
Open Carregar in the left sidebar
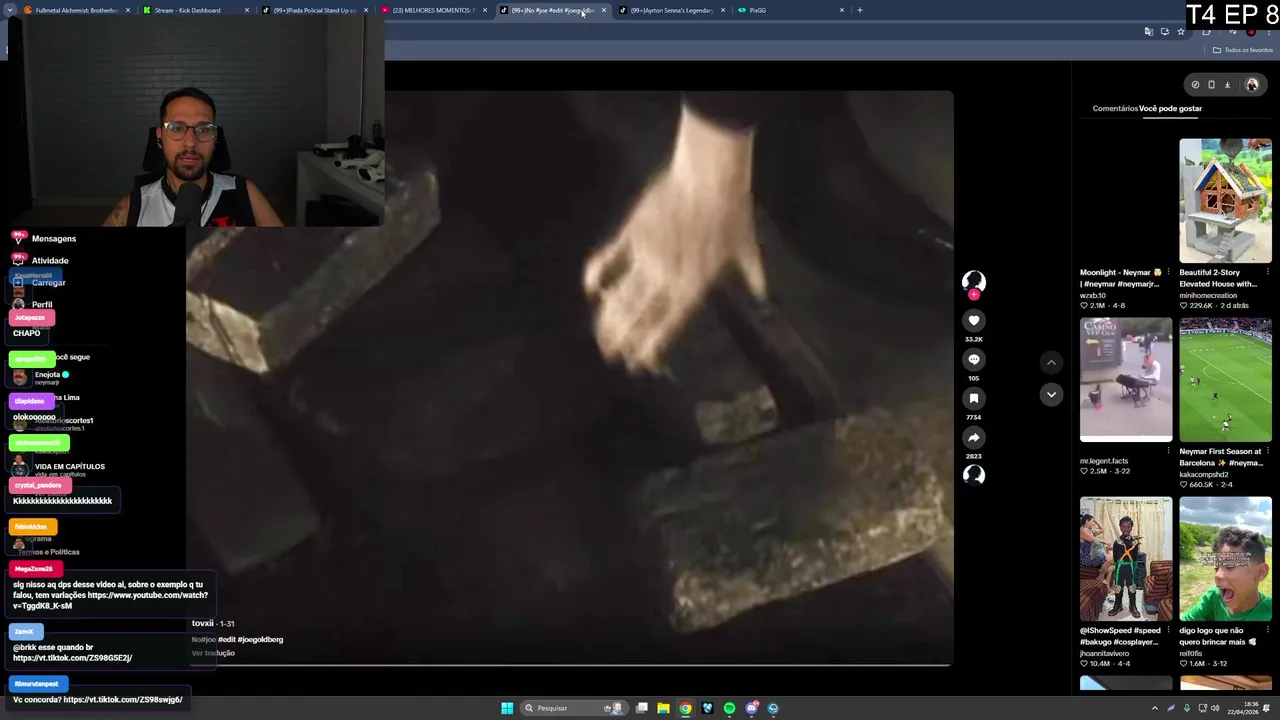pyautogui.click(x=48, y=283)
